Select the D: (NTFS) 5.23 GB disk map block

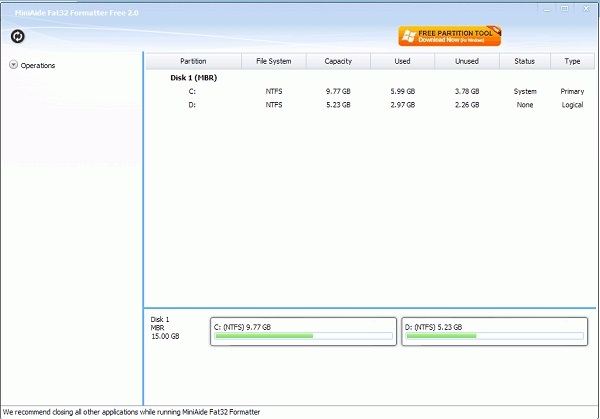(x=494, y=331)
